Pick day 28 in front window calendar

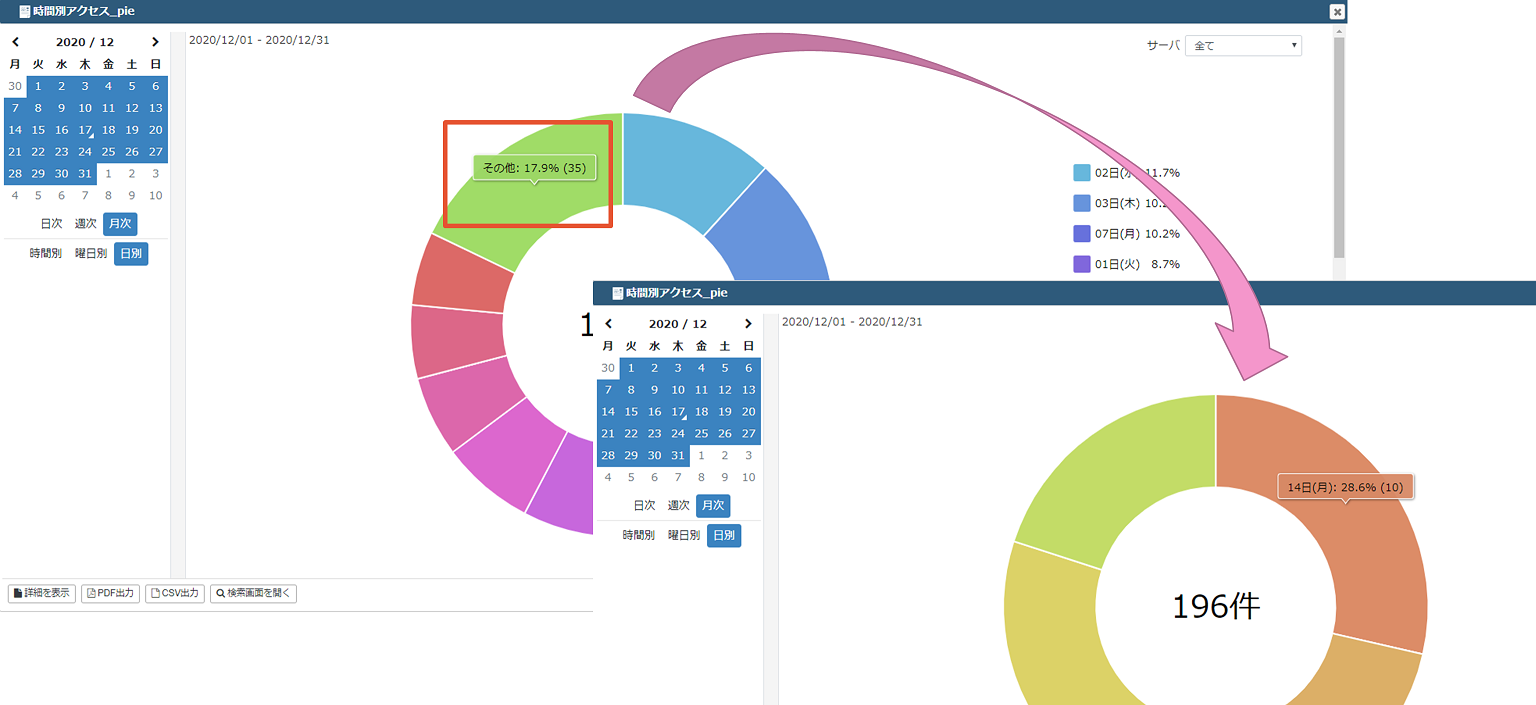point(608,456)
